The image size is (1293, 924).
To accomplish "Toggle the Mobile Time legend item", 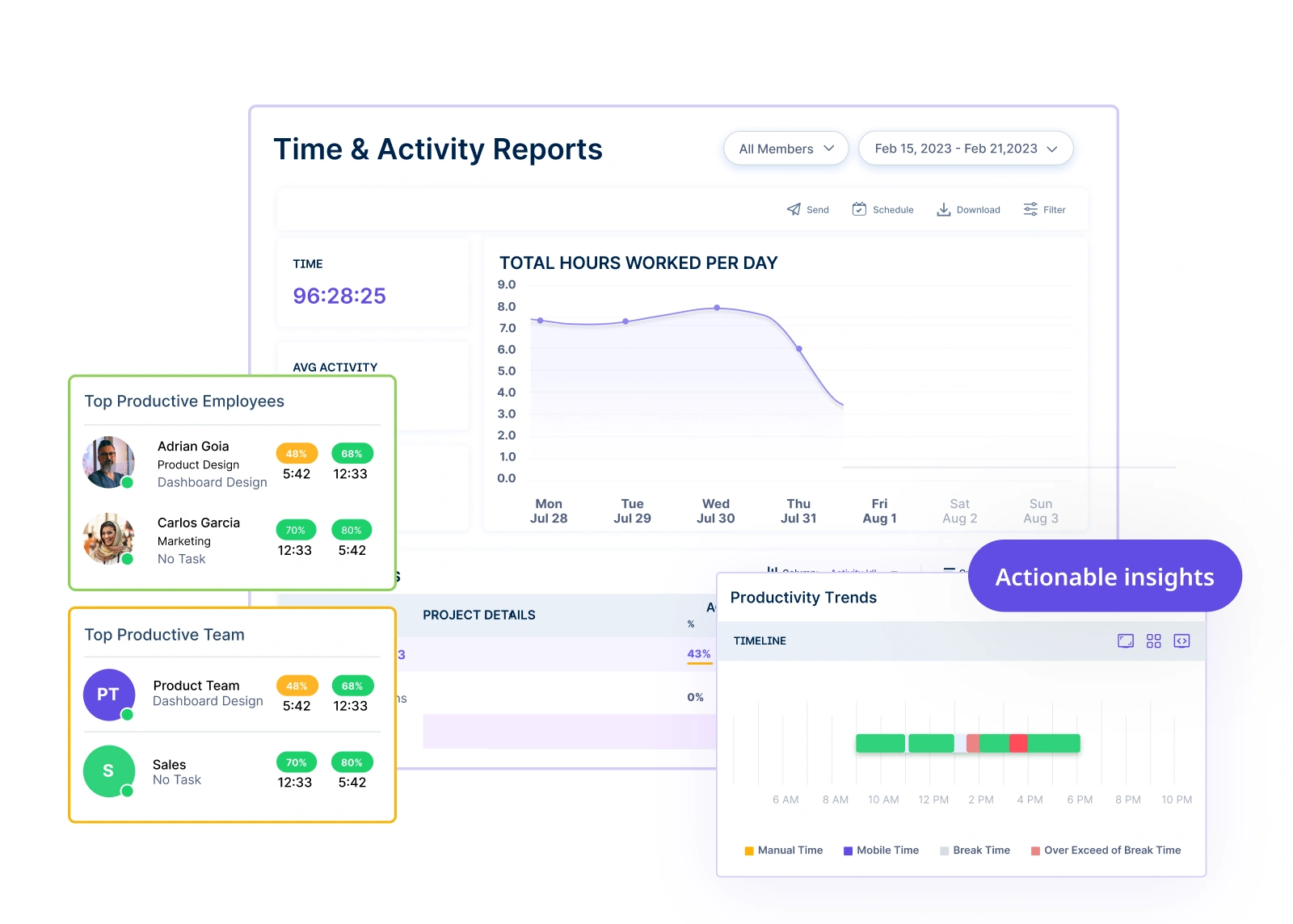I will pyautogui.click(x=881, y=850).
